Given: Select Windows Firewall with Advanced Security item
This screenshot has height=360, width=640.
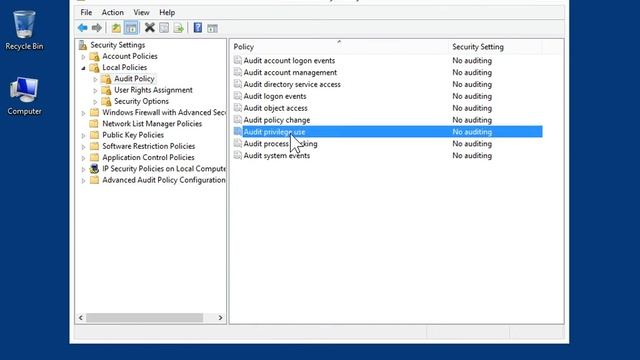Looking at the screenshot, I should [164, 113].
